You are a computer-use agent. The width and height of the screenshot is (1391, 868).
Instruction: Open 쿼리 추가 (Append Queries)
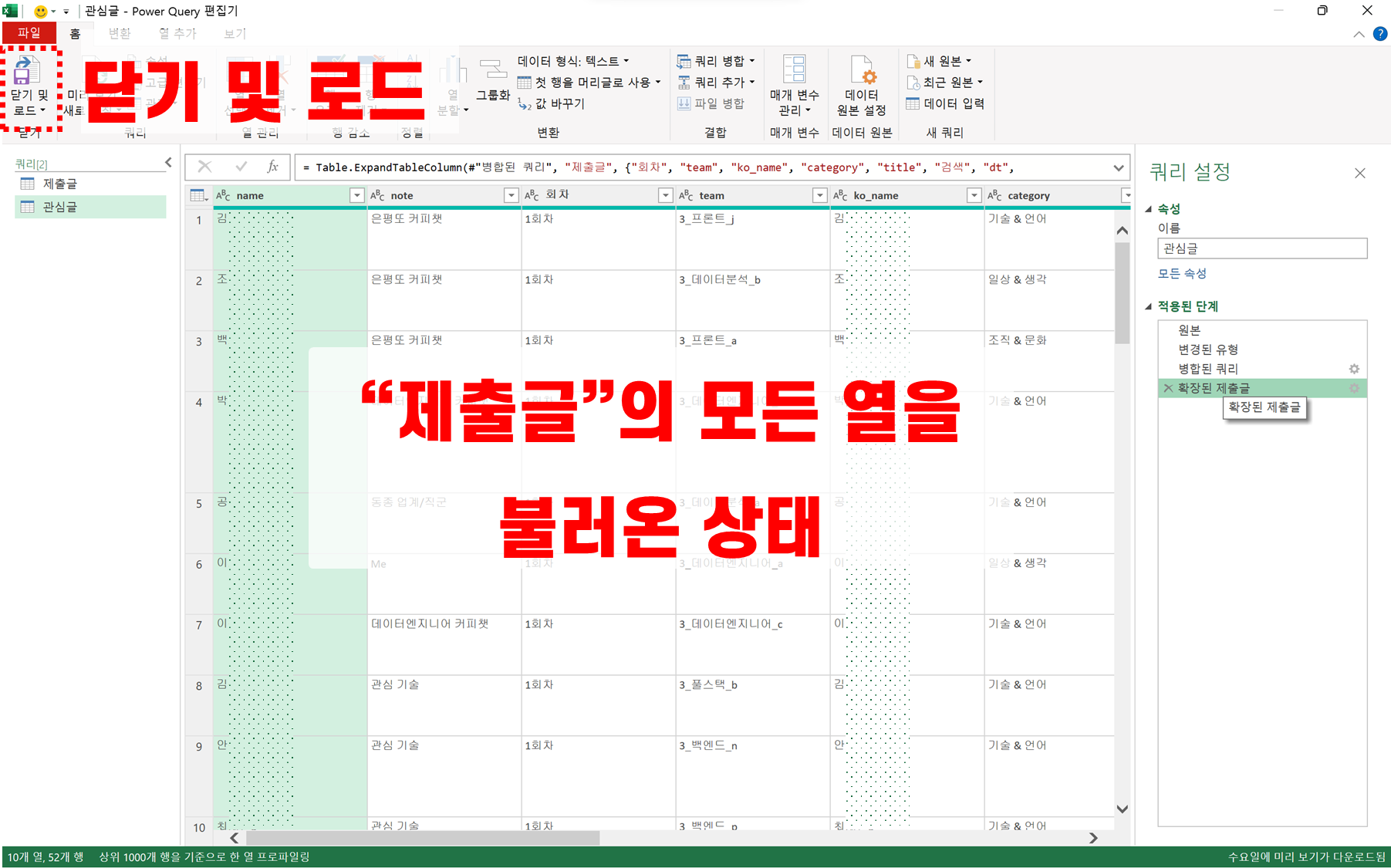pyautogui.click(x=716, y=82)
